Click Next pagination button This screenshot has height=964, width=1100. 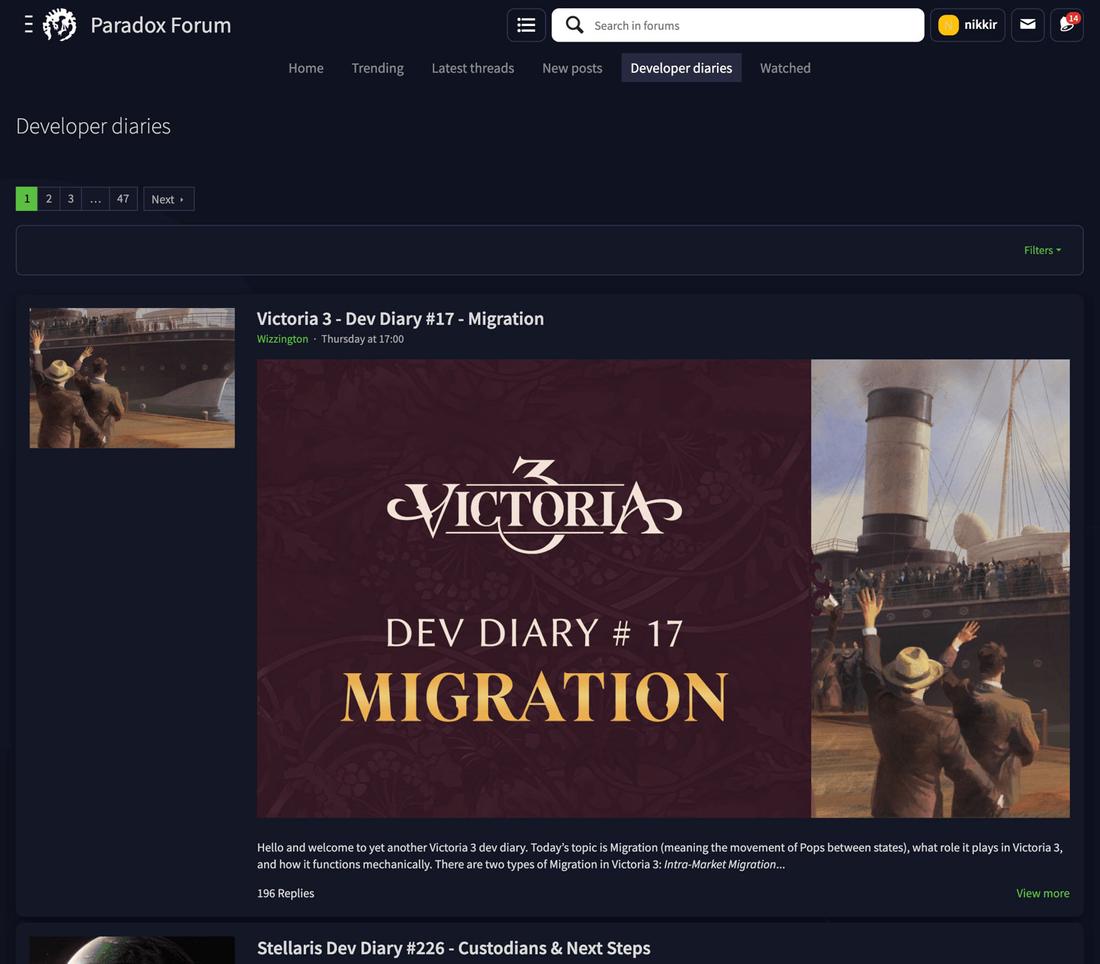pos(168,199)
